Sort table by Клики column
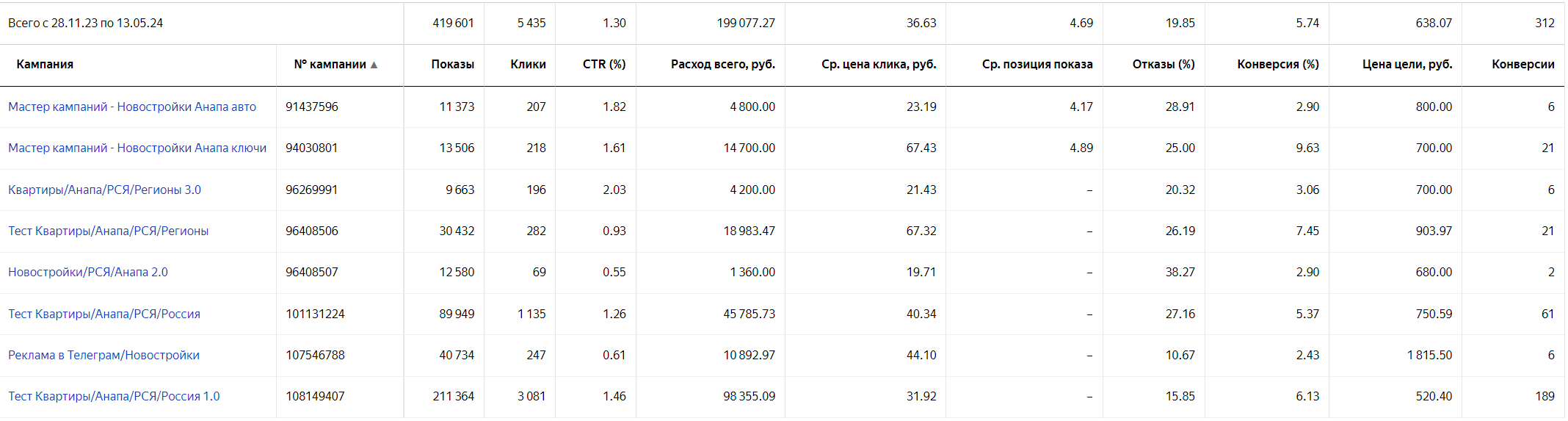The image size is (1568, 421). (x=528, y=65)
